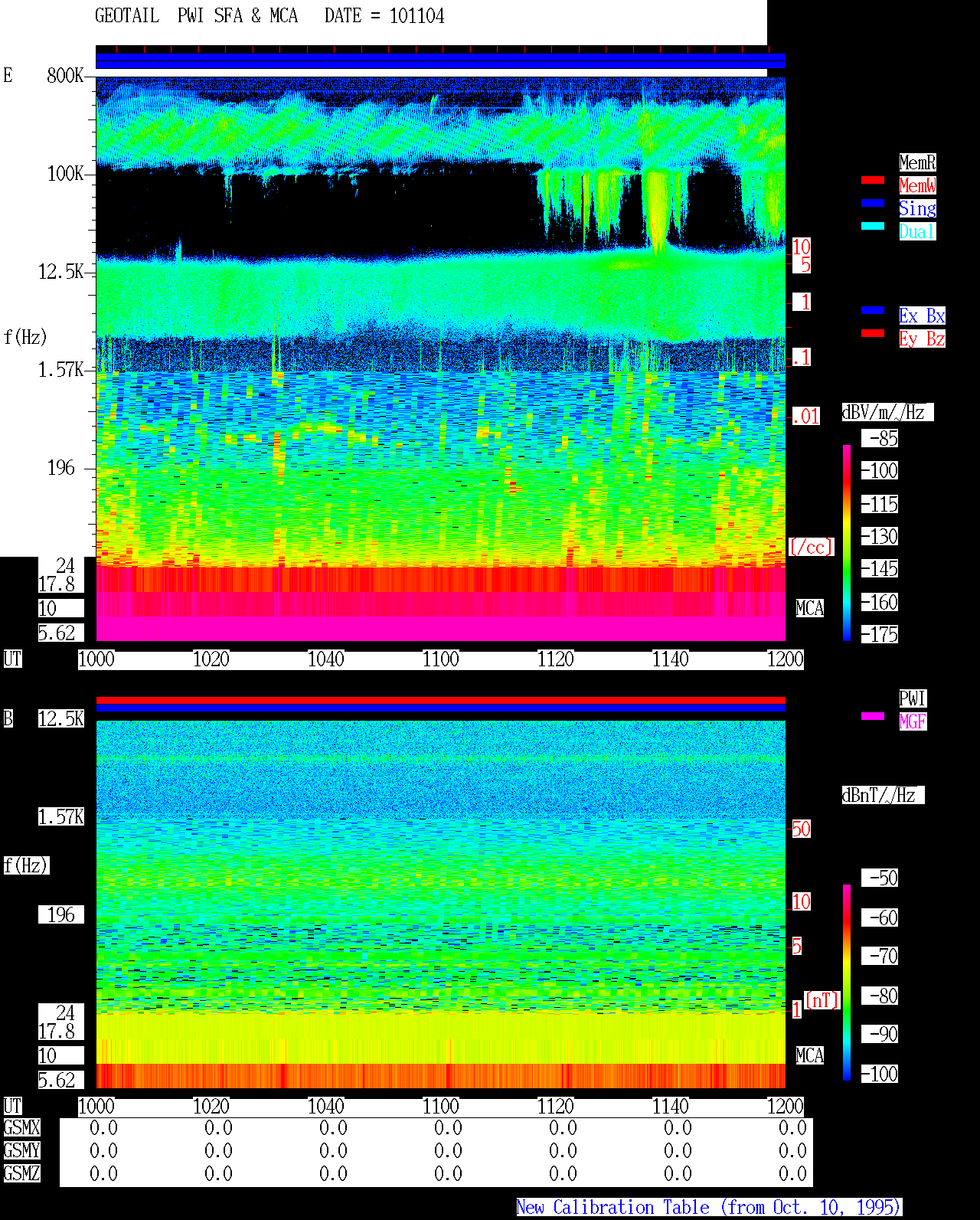
Task: Click 1100 on the magnetic panel UT axis
Action: 441,1106
